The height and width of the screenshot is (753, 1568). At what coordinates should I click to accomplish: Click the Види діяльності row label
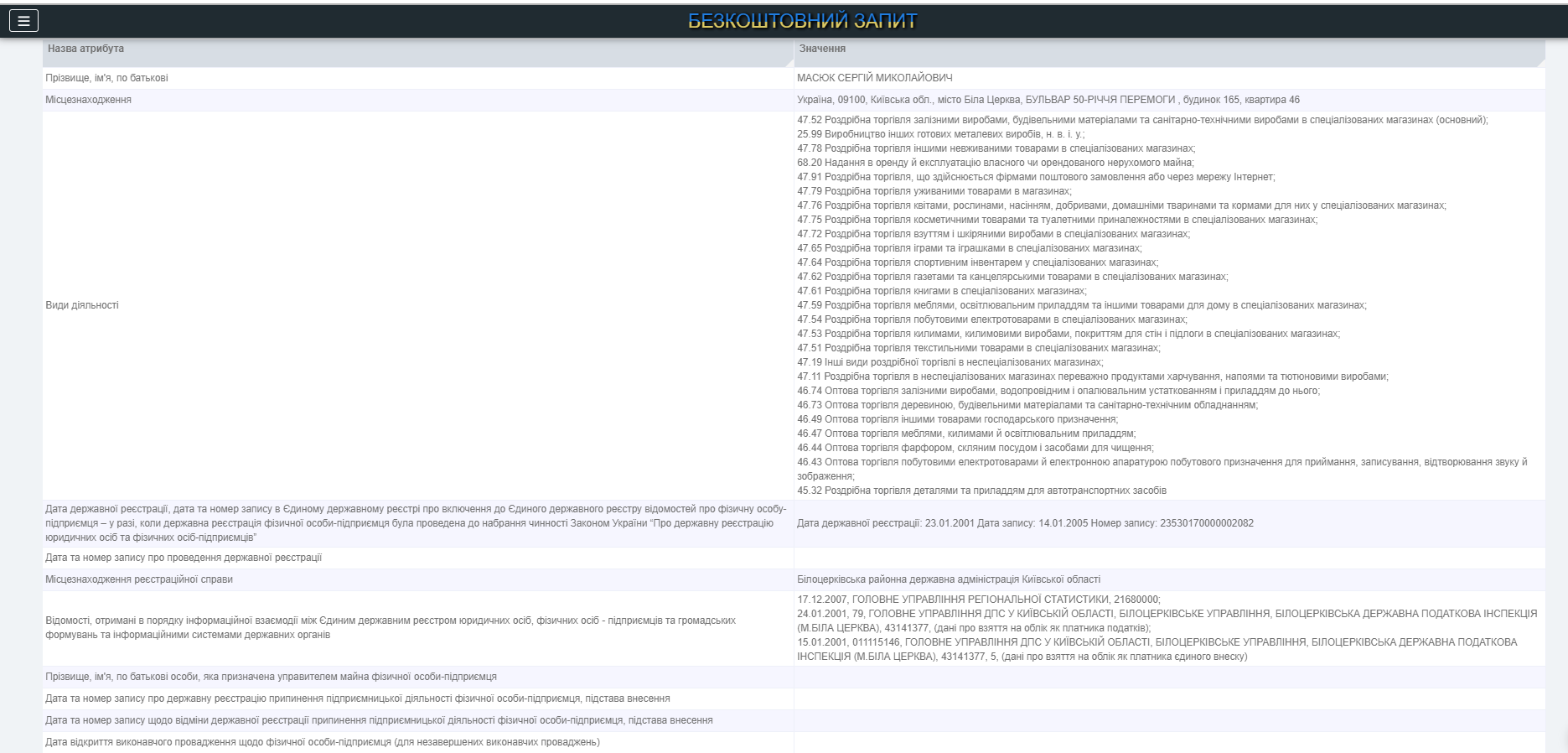(82, 305)
